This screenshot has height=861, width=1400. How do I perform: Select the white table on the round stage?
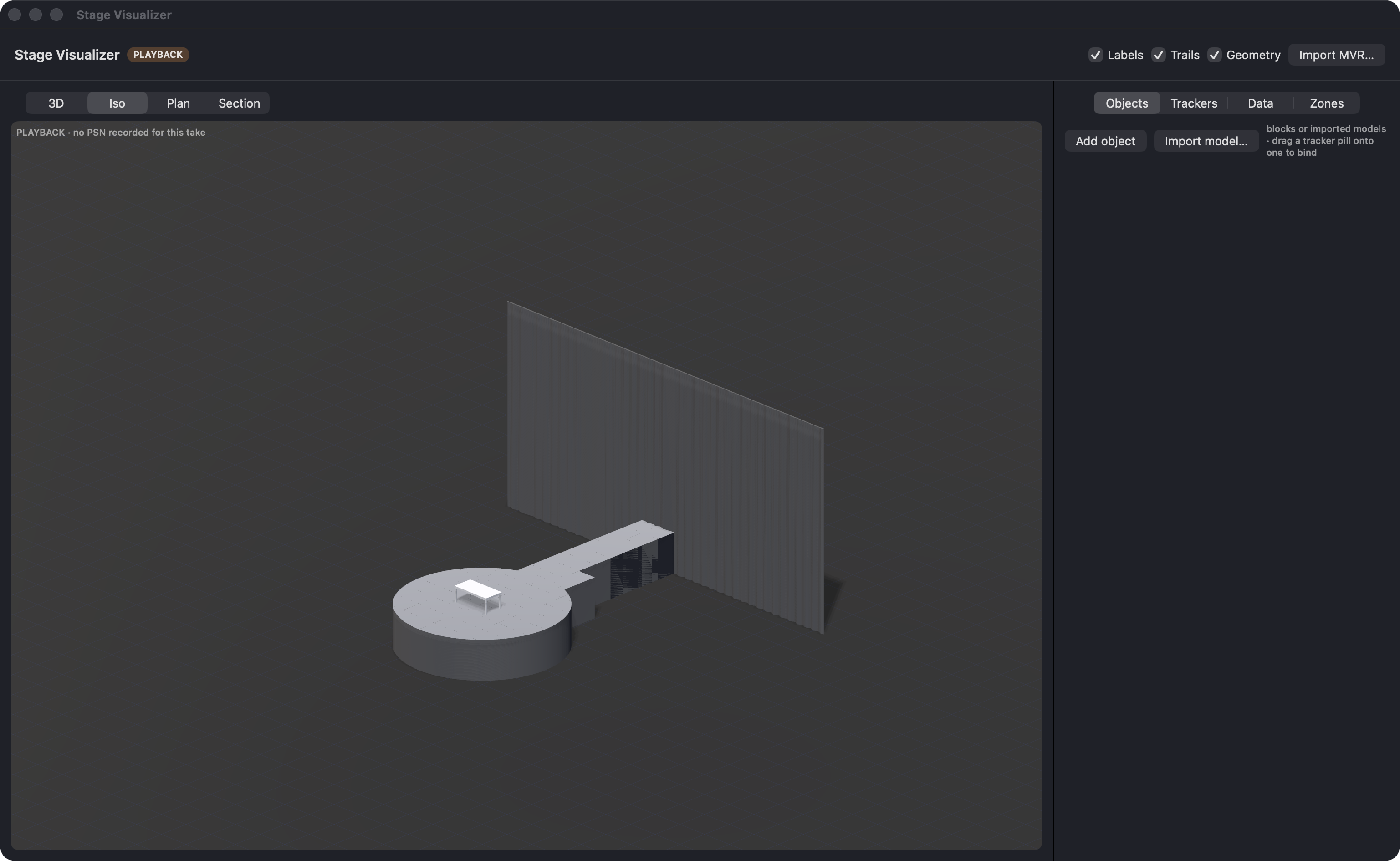pyautogui.click(x=478, y=590)
